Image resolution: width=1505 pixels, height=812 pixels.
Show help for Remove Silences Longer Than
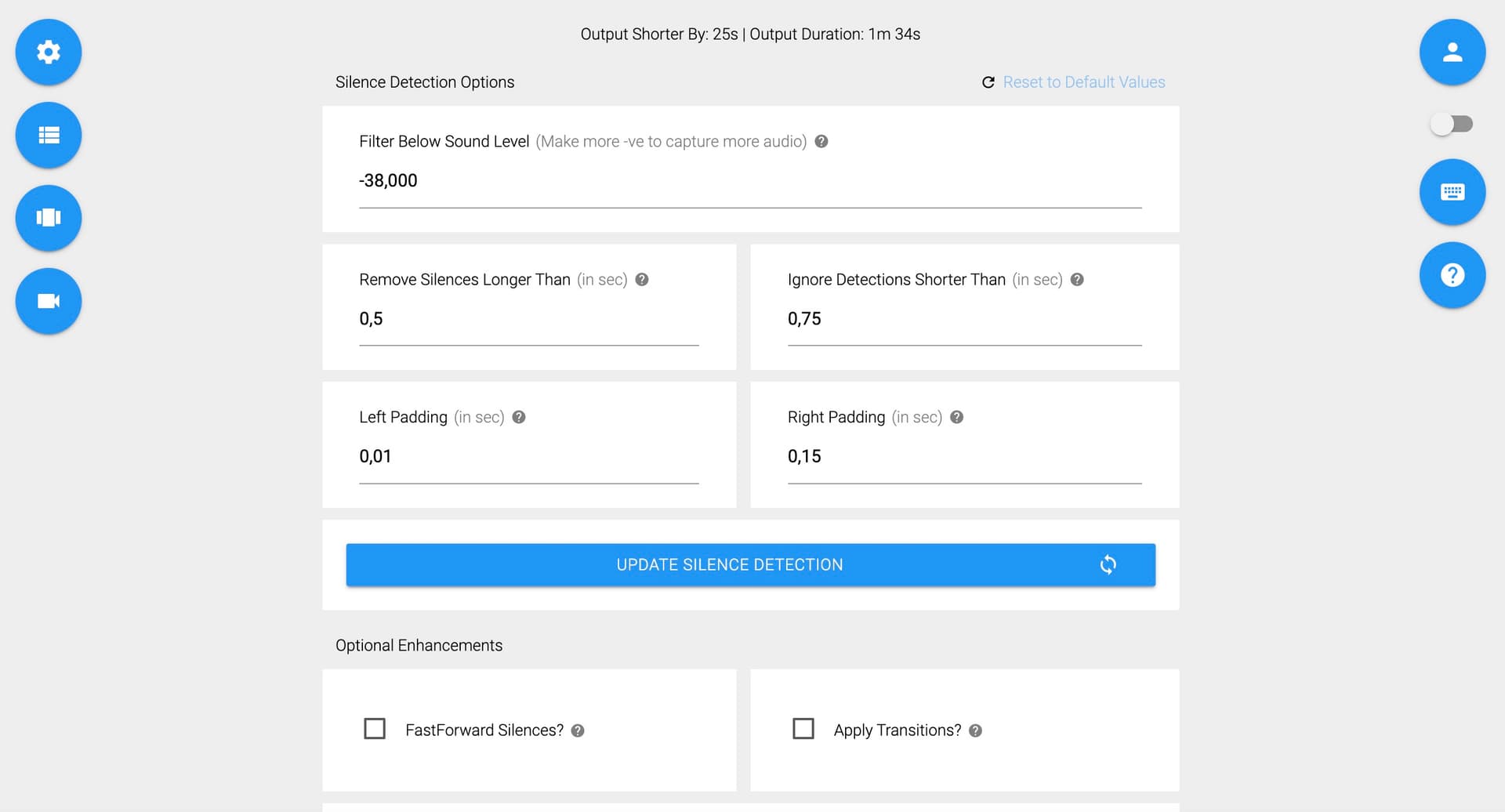pyautogui.click(x=642, y=280)
